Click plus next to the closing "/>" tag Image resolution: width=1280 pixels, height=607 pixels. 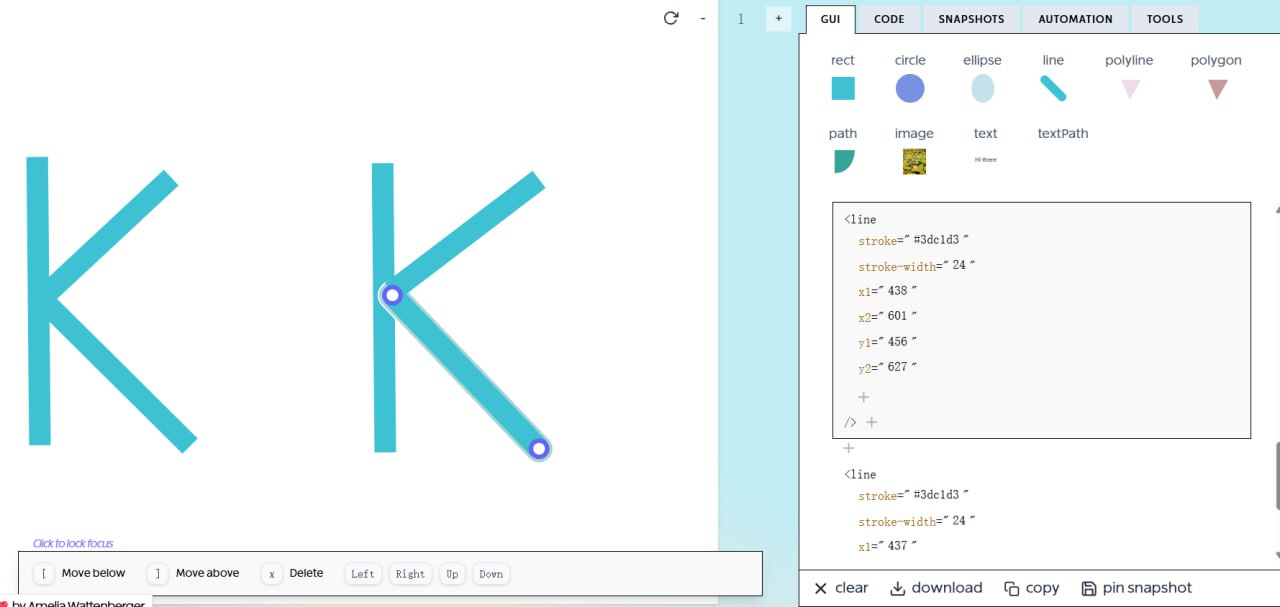(872, 422)
